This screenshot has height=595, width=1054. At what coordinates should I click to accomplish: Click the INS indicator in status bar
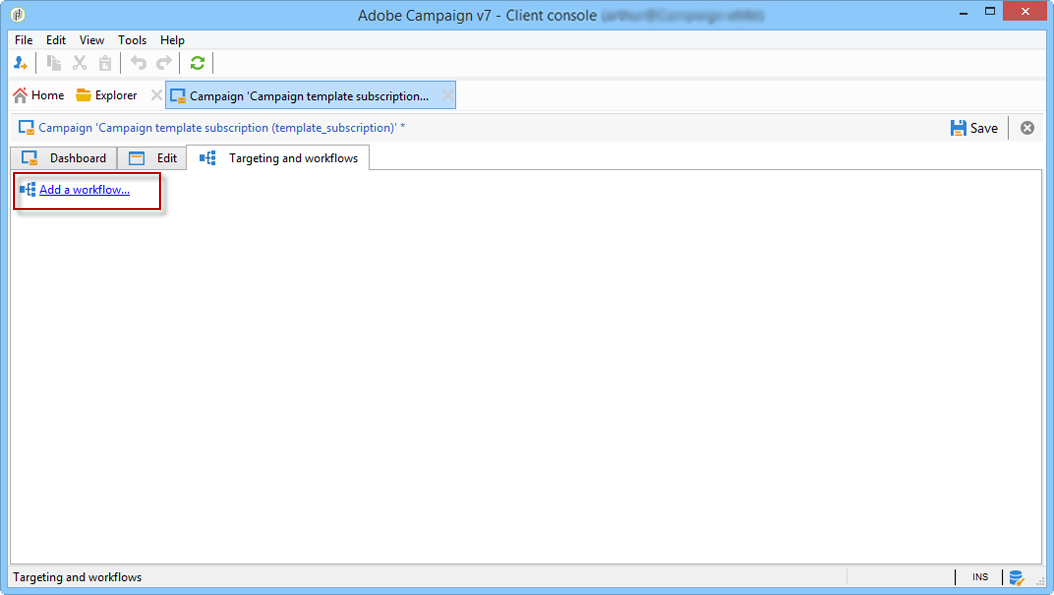[980, 577]
